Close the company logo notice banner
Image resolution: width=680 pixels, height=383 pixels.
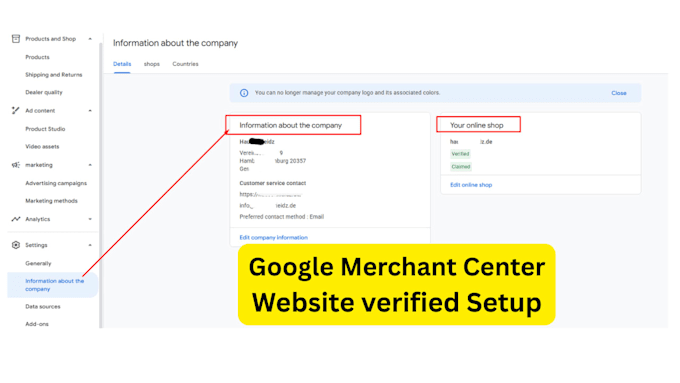pos(619,93)
